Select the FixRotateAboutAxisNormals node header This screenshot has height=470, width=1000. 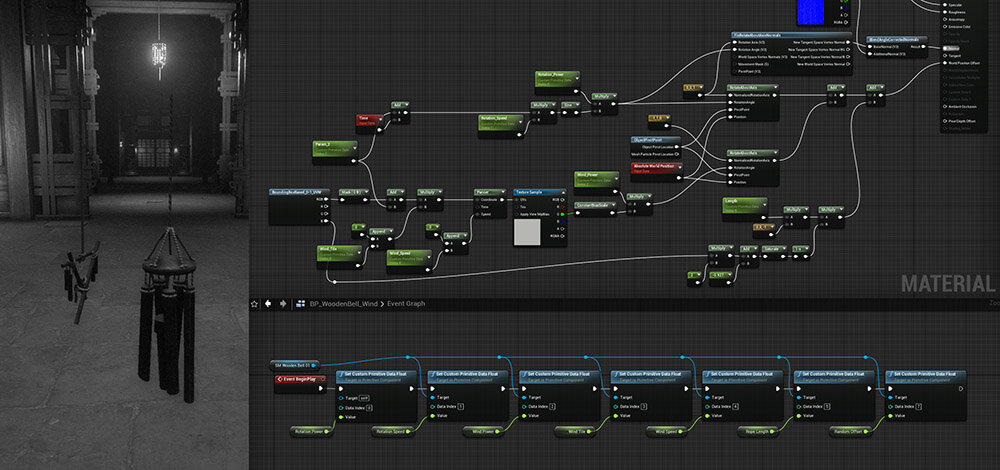(791, 35)
